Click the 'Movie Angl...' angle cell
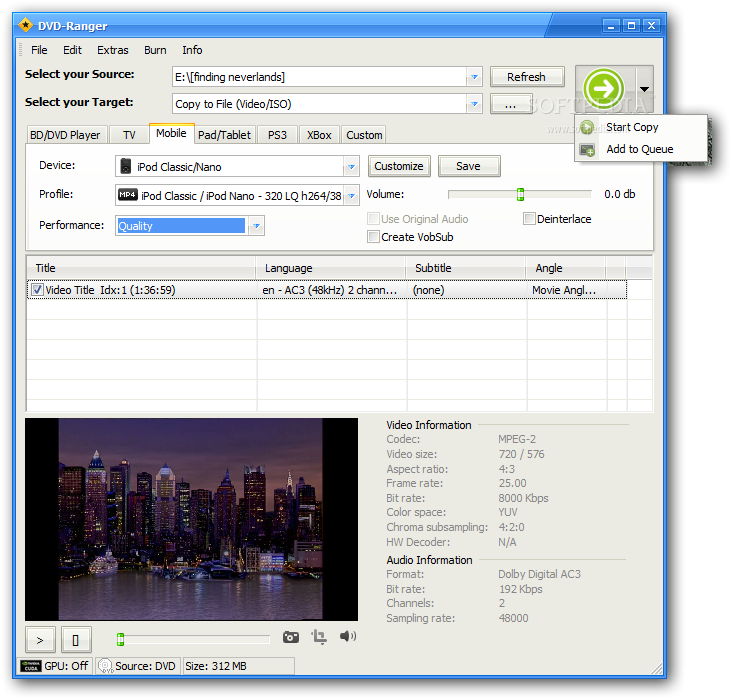 (567, 290)
